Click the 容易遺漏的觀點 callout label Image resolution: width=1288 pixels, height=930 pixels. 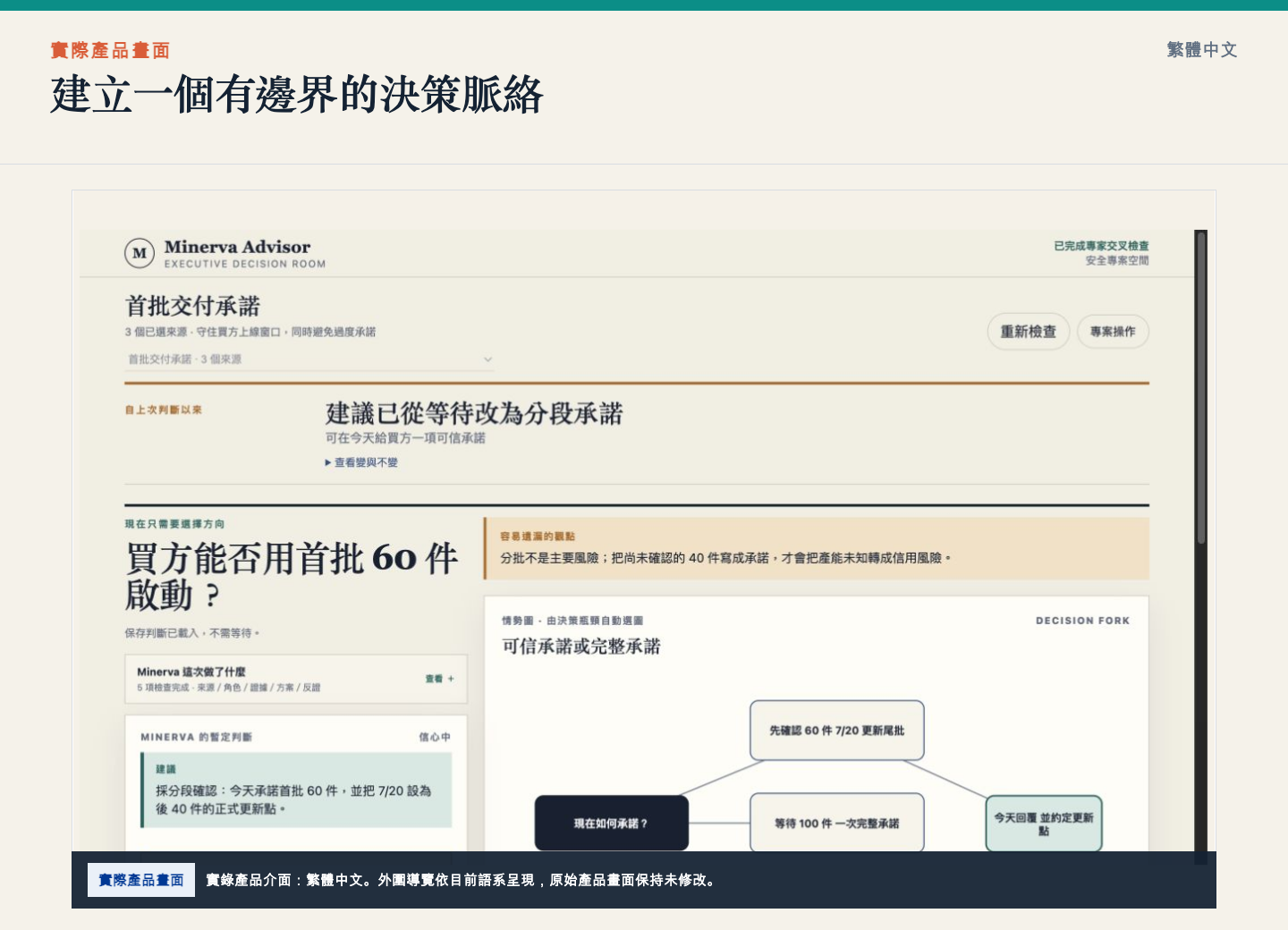(x=538, y=537)
